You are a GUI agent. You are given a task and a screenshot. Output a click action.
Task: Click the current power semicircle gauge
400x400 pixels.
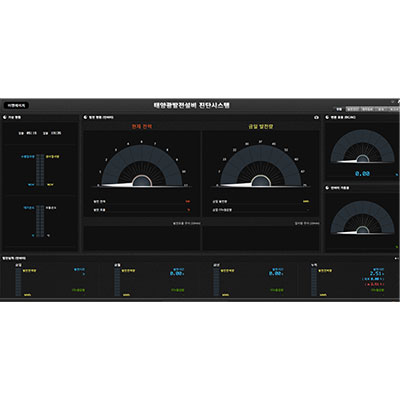click(x=142, y=165)
